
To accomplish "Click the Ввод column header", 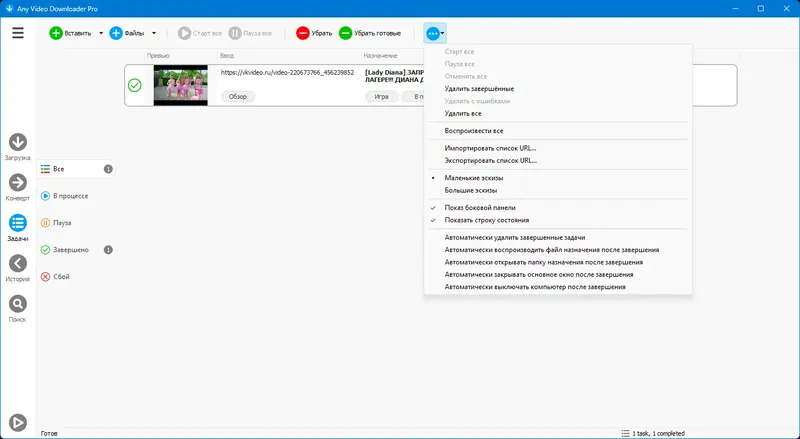I will [227, 56].
